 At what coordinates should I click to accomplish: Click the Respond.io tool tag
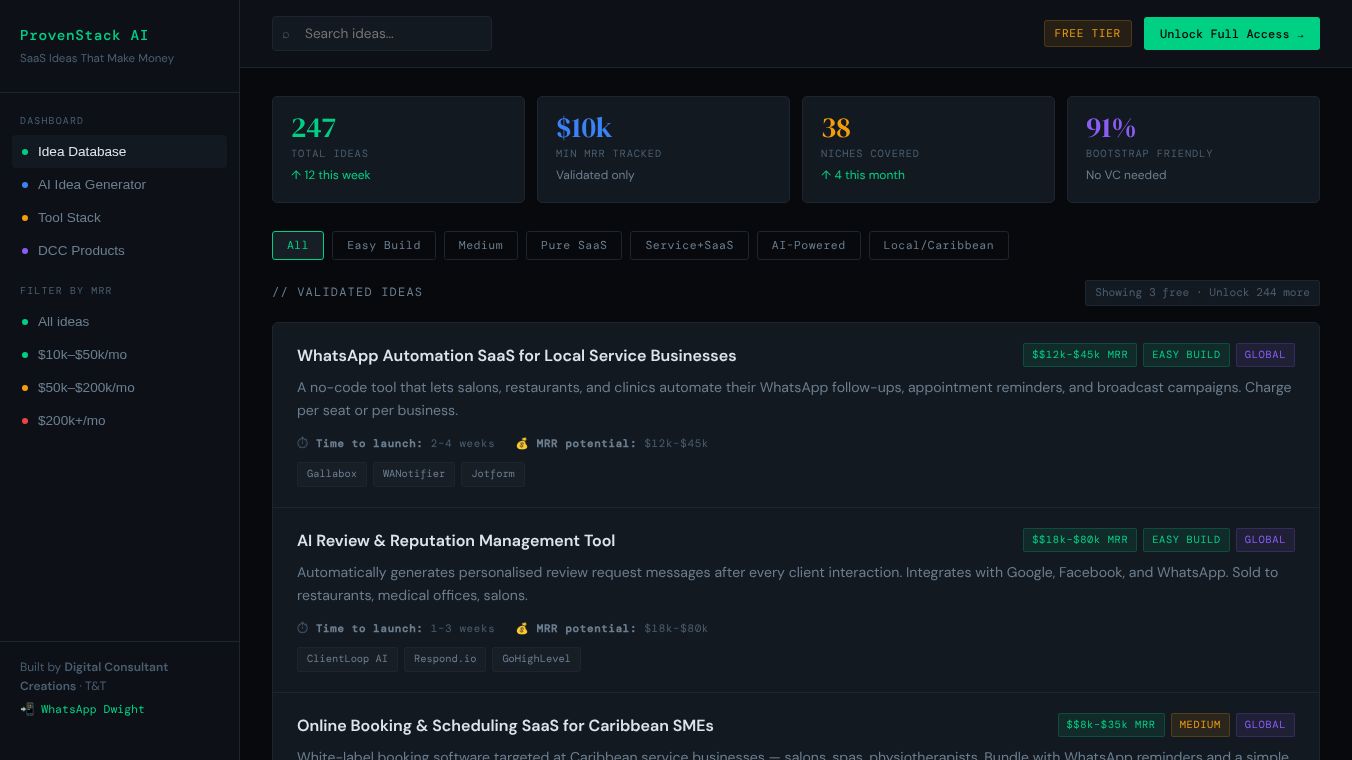(x=445, y=659)
